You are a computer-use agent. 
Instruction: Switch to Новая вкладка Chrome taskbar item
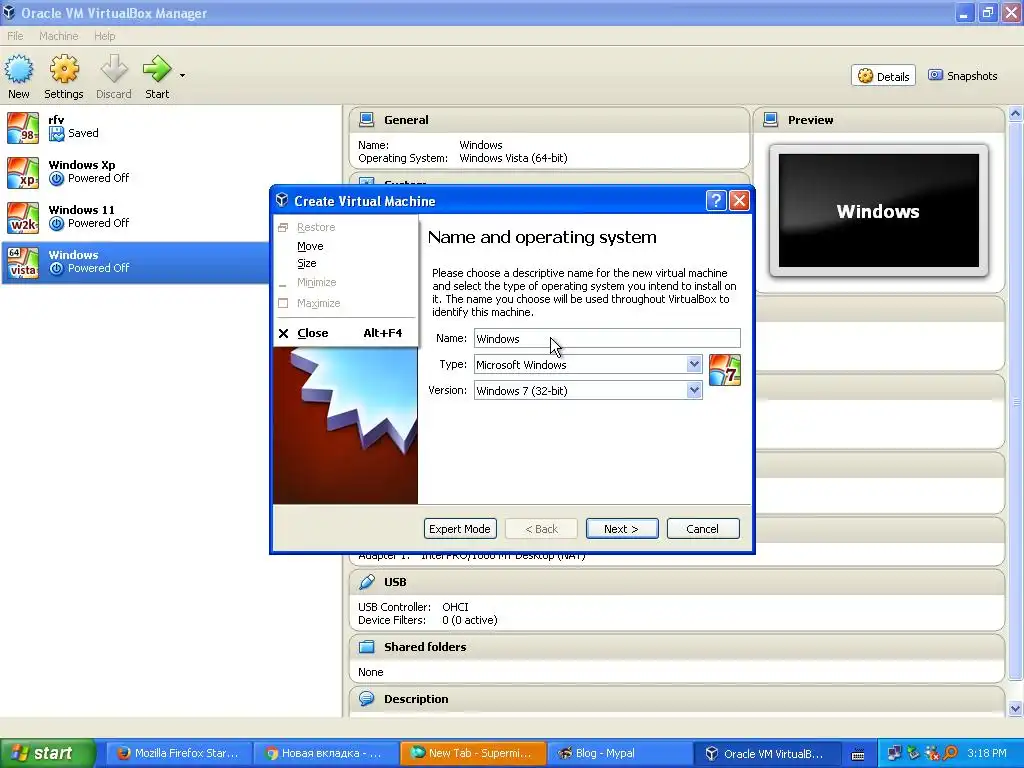pos(326,753)
